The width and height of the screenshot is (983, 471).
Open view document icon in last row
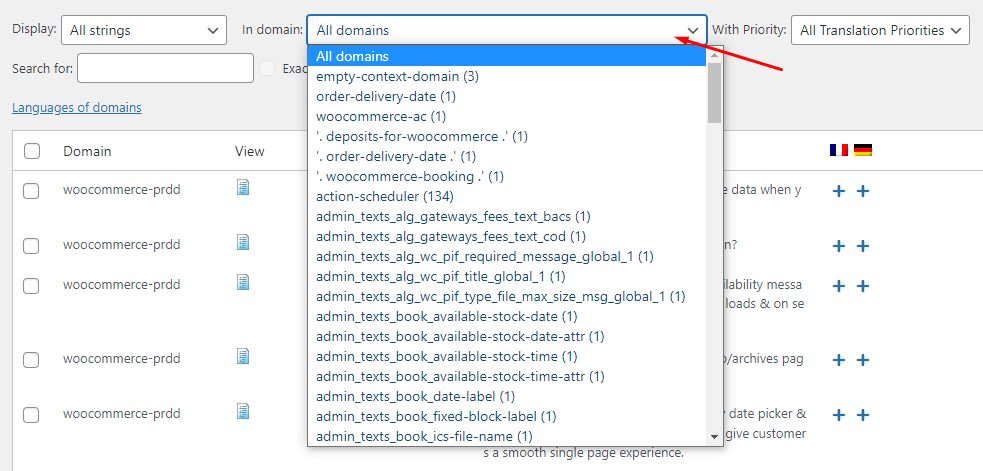tap(243, 411)
